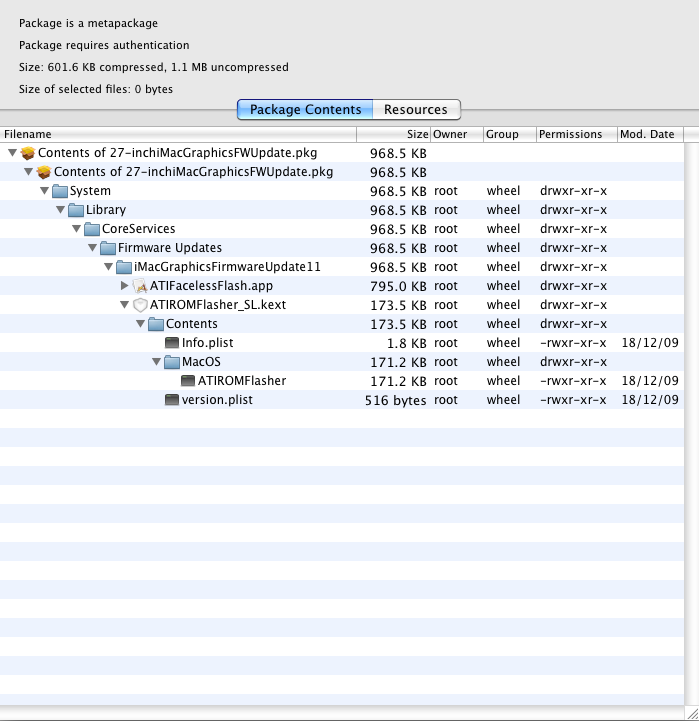Click the root owner of Library row

(x=446, y=210)
